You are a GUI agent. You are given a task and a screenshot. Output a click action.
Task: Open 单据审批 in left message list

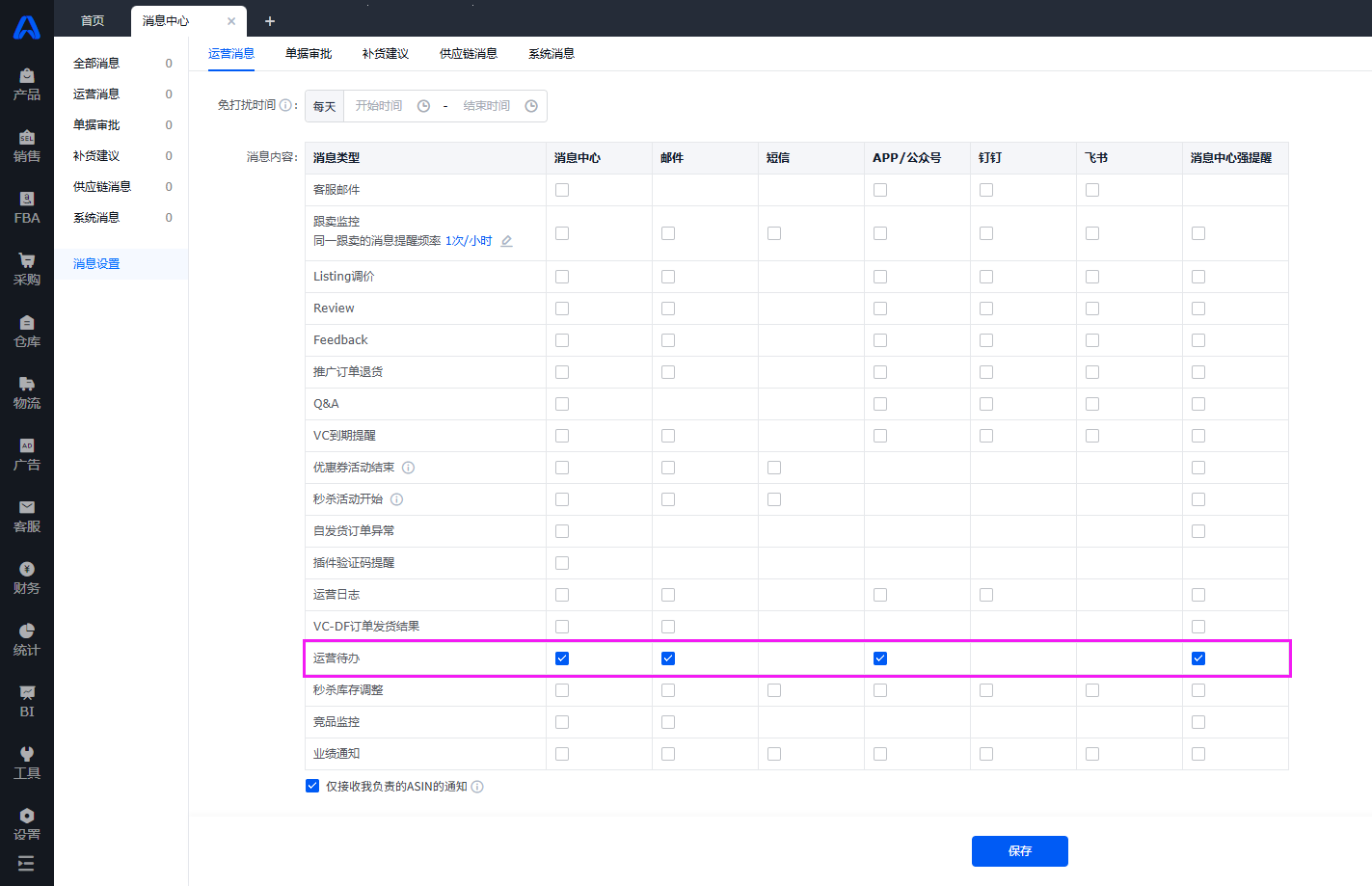[121, 125]
